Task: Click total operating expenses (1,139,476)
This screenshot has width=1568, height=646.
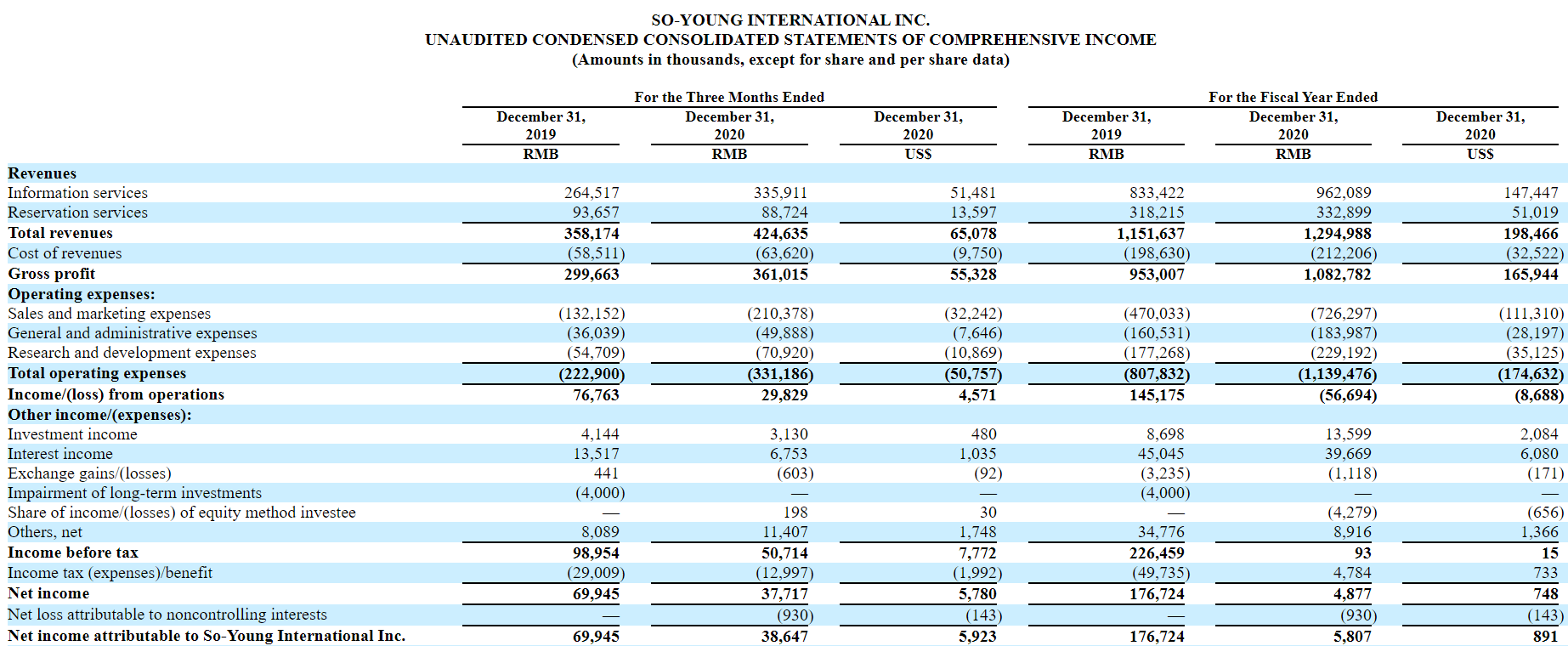Action: pyautogui.click(x=1338, y=373)
